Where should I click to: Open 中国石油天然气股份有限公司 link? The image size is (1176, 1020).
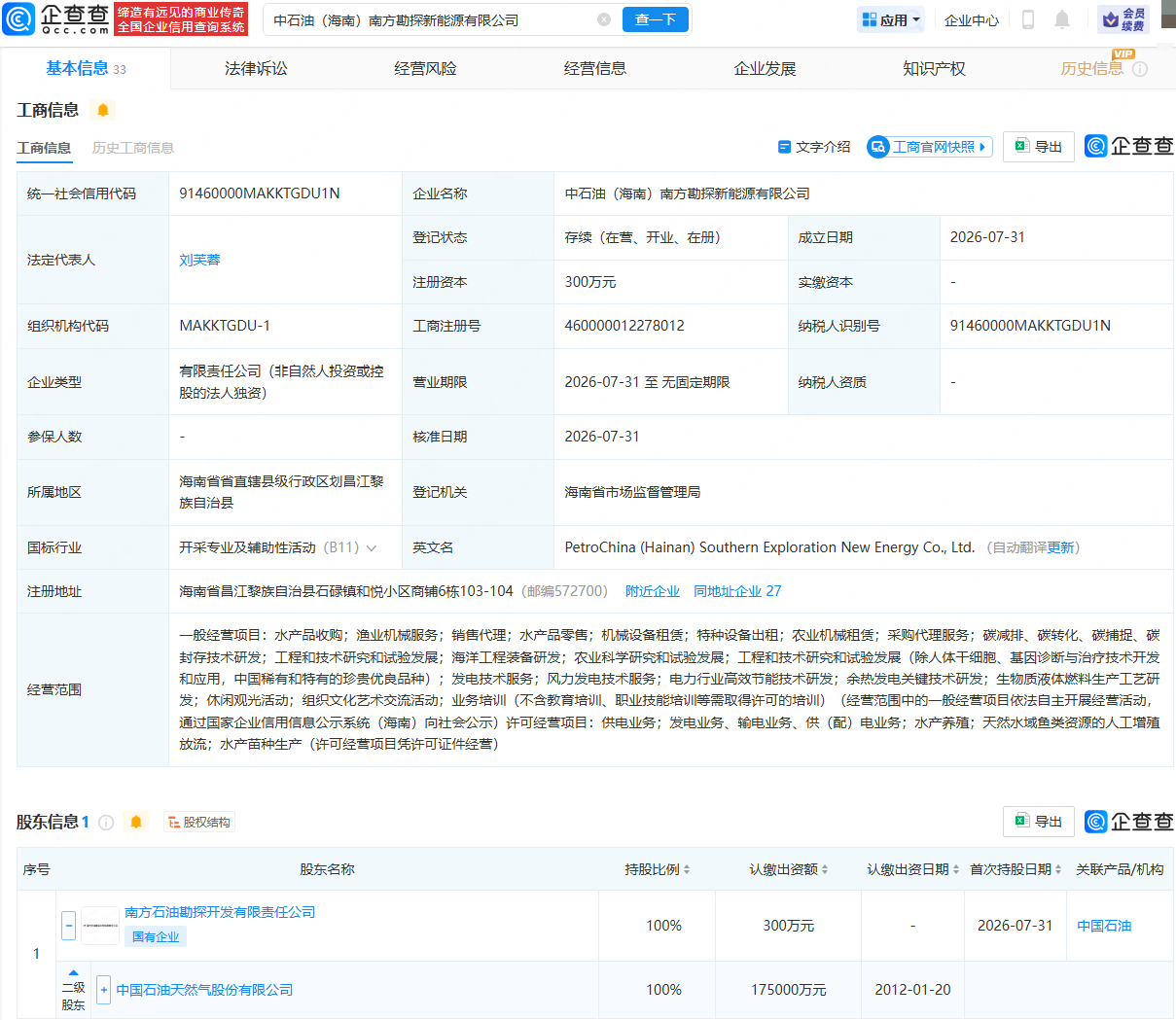[204, 990]
